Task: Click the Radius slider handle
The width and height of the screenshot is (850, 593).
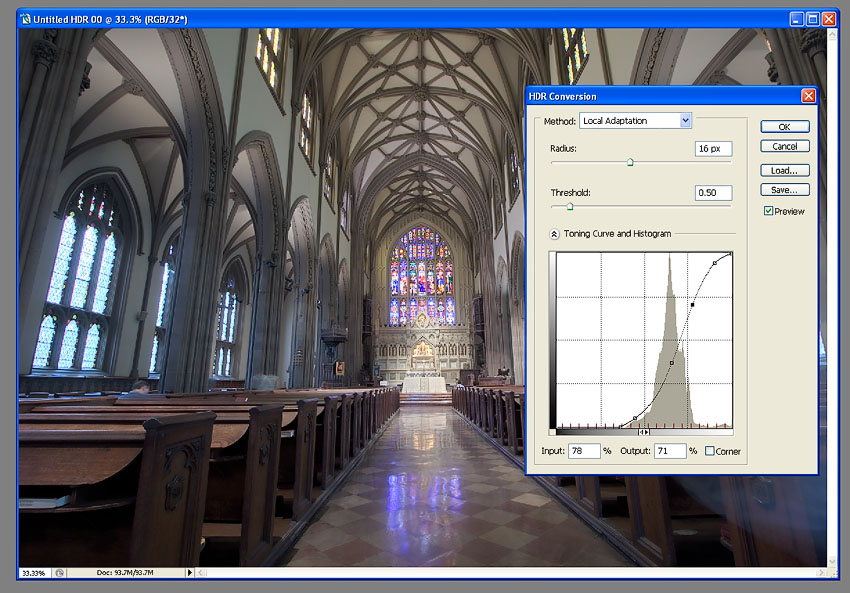Action: pyautogui.click(x=630, y=162)
